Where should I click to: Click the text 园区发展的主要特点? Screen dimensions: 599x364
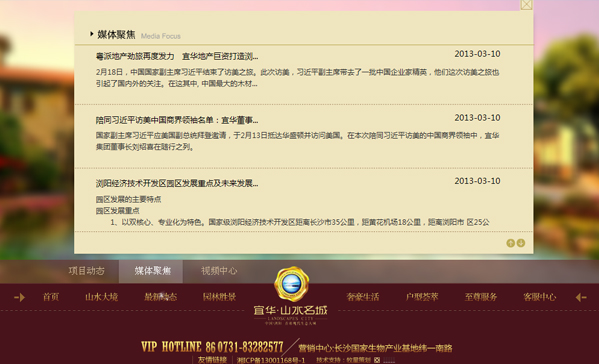[128, 199]
